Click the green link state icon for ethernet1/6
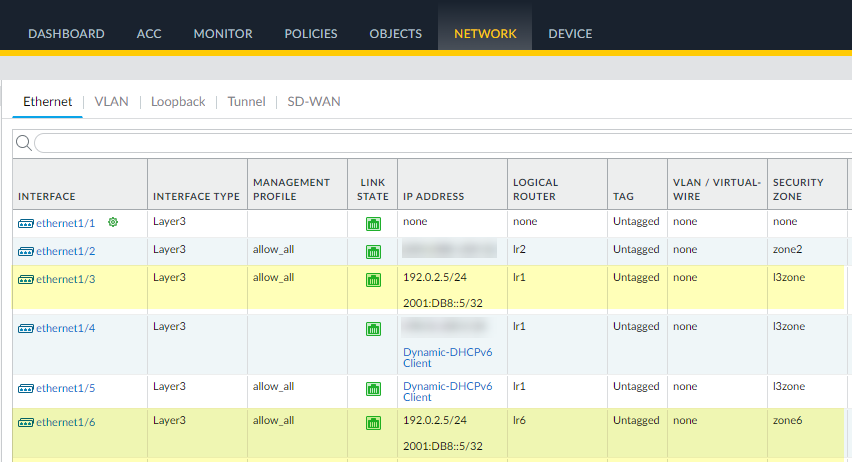The image size is (852, 462). 373,423
